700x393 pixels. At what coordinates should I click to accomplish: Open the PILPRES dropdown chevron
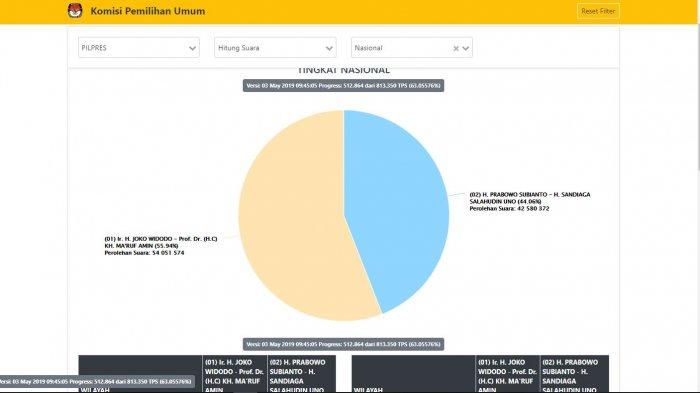point(192,48)
